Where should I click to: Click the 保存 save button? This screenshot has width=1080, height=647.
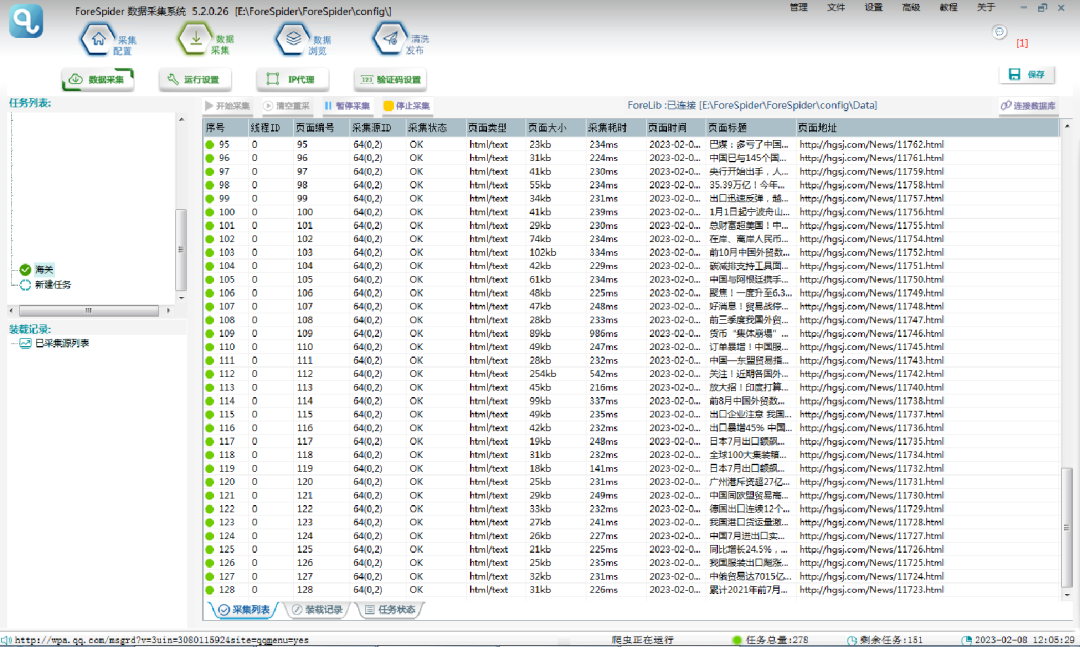pos(1026,74)
